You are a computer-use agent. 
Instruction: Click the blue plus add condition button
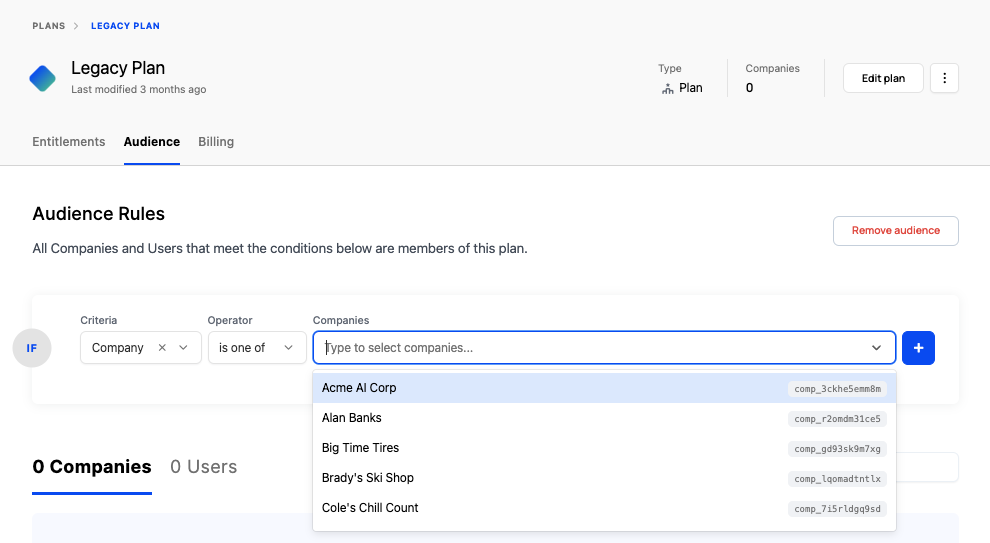point(918,348)
